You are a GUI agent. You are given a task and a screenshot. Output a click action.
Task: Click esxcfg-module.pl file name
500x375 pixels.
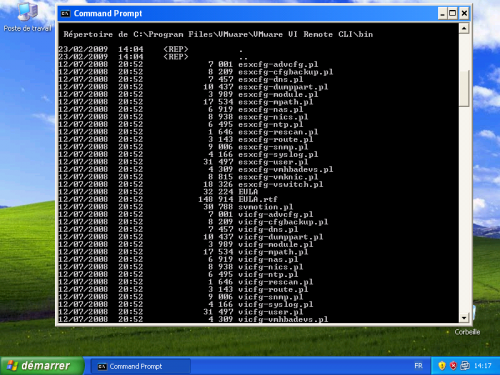[x=278, y=94]
